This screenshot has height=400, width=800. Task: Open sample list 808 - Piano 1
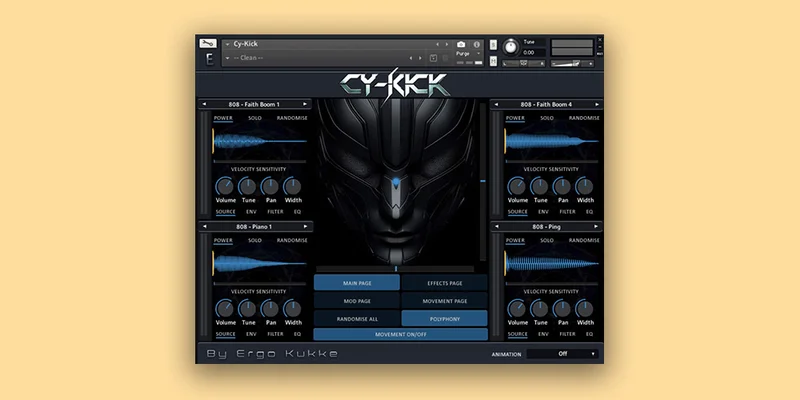(255, 227)
